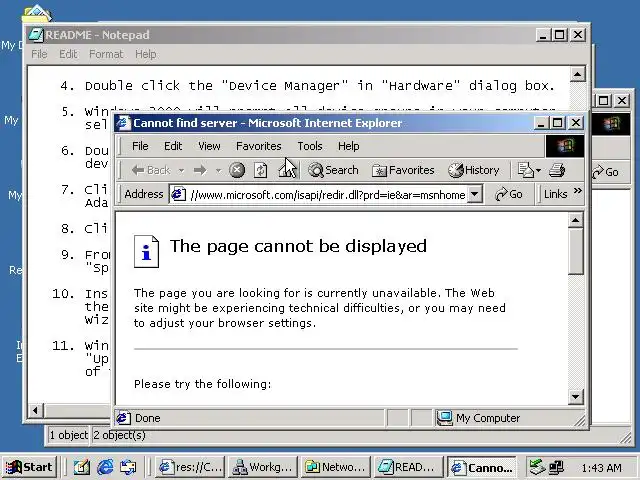Click the Canno... taskbar button

[482, 467]
